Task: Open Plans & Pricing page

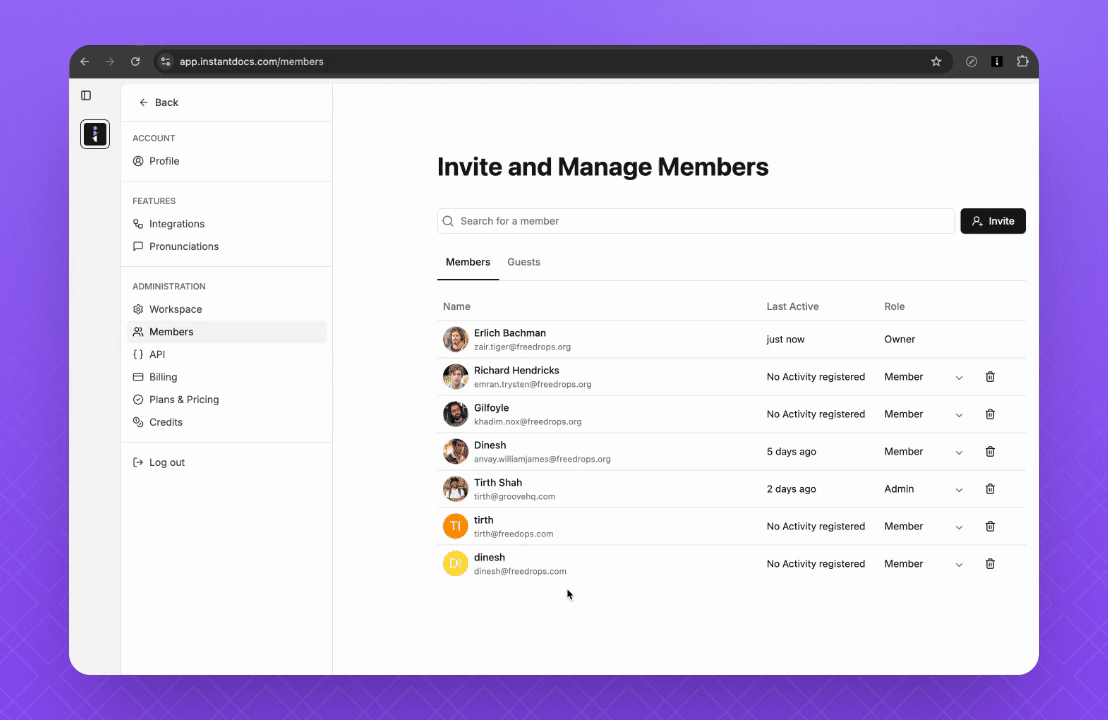Action: (227, 400)
